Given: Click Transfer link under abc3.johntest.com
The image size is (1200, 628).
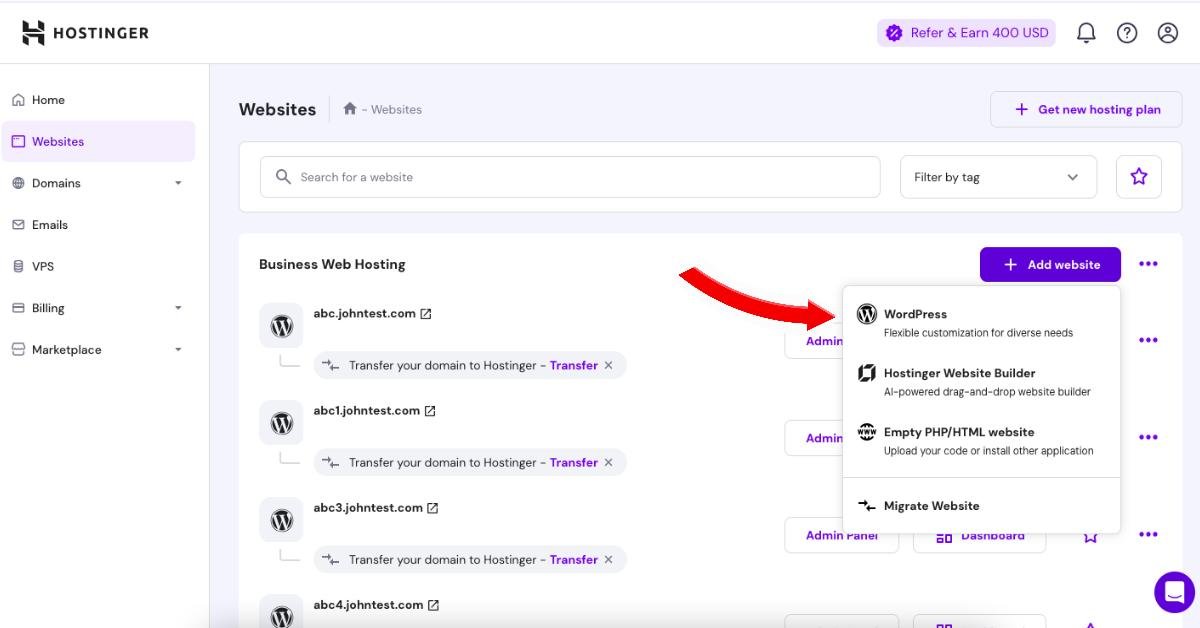Looking at the screenshot, I should click(574, 559).
